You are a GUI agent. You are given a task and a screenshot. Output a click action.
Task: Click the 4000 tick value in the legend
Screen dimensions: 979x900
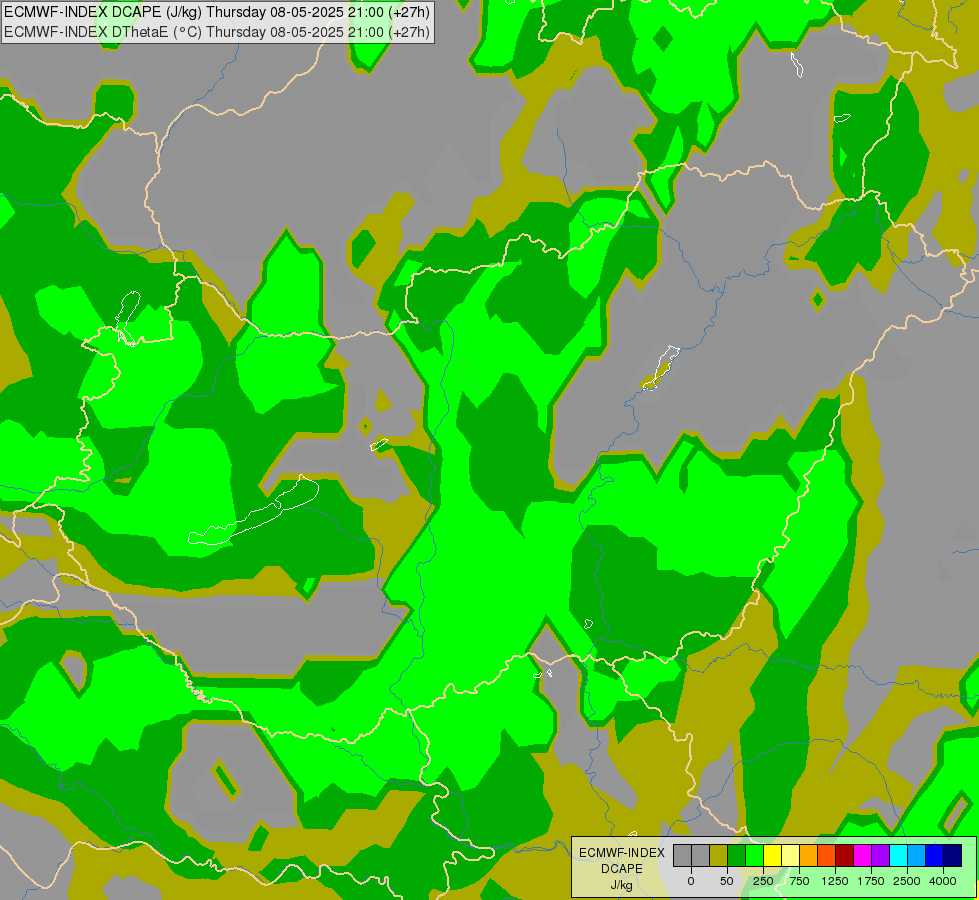[943, 881]
